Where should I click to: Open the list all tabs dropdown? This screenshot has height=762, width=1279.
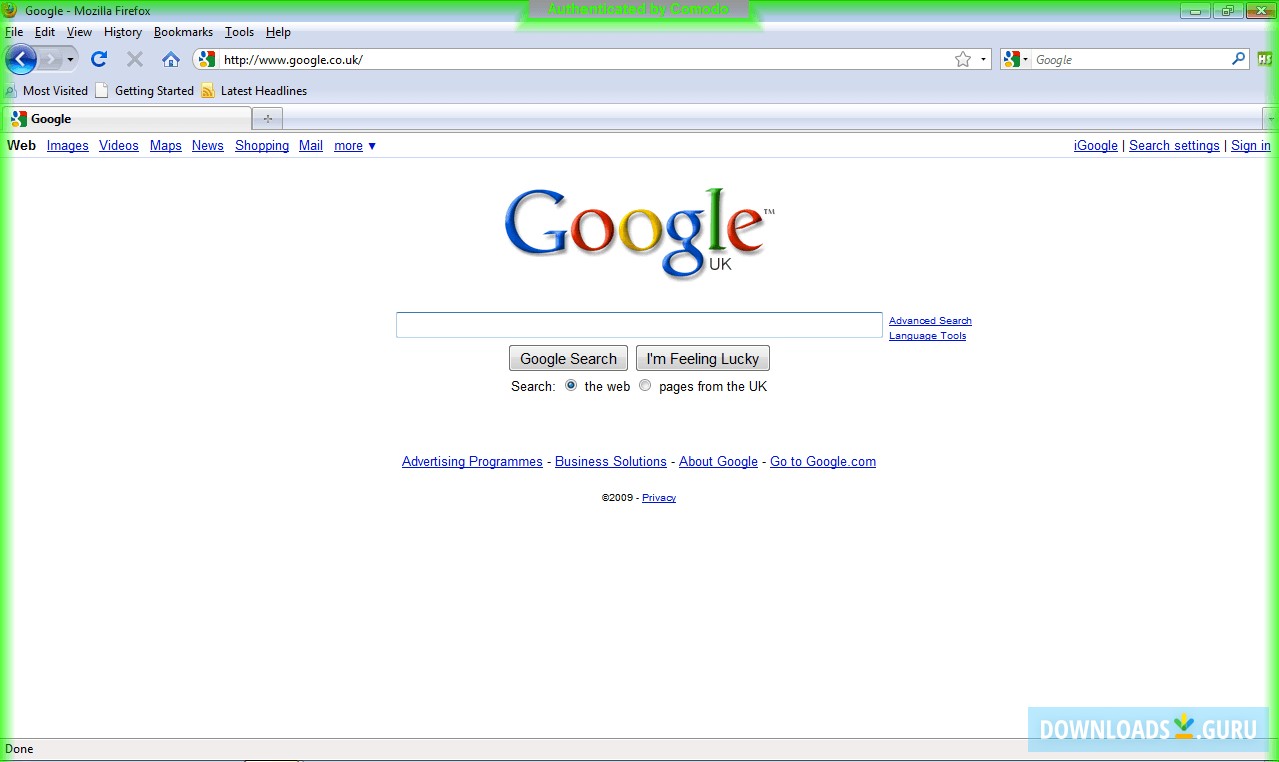click(x=1271, y=118)
